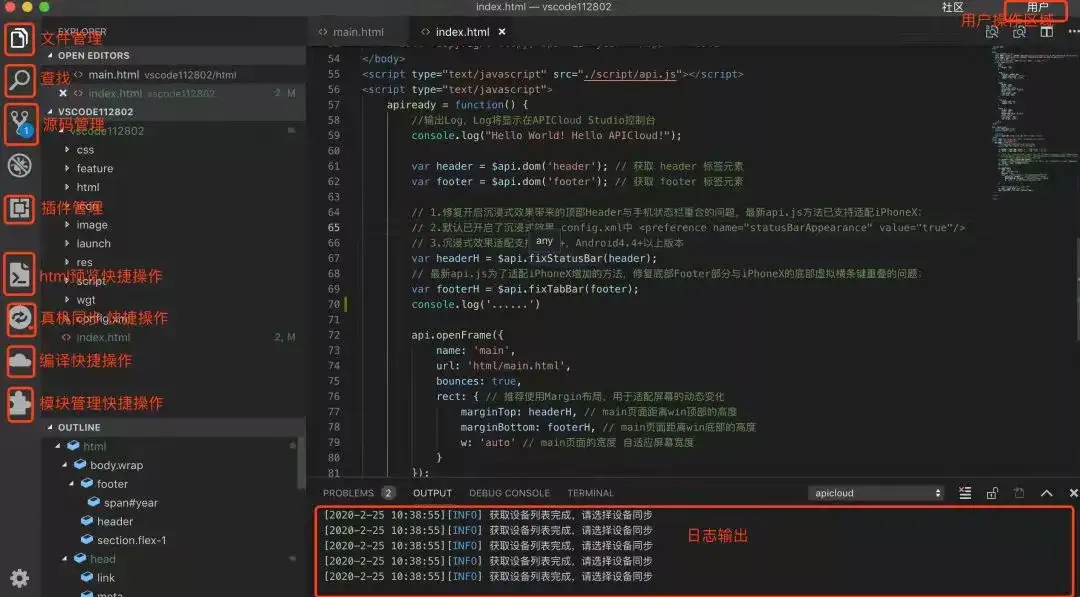The image size is (1080, 597).
Task: Expand the wgt folder
Action: coord(67,300)
